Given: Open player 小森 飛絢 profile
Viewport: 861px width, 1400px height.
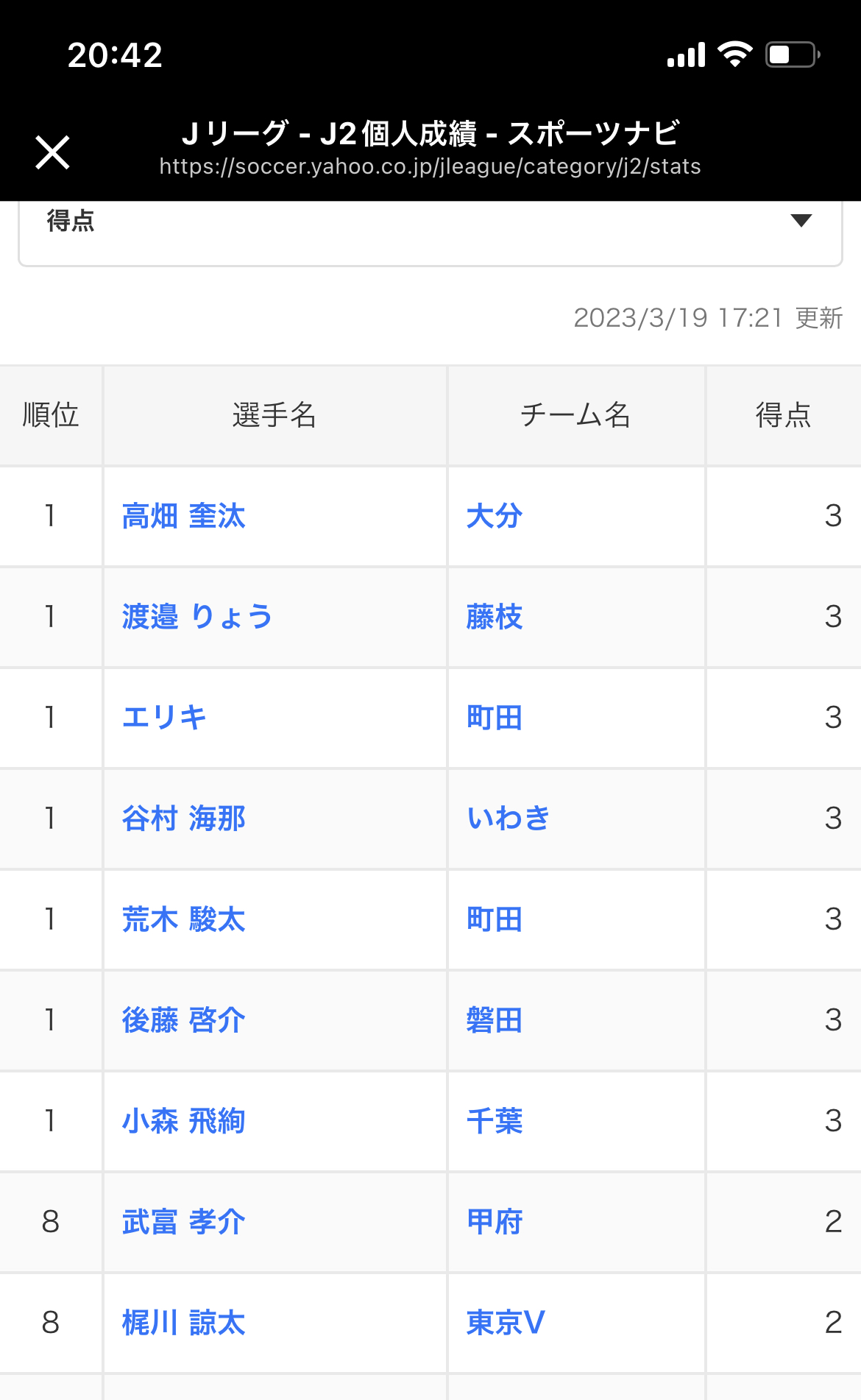Looking at the screenshot, I should [x=183, y=1121].
